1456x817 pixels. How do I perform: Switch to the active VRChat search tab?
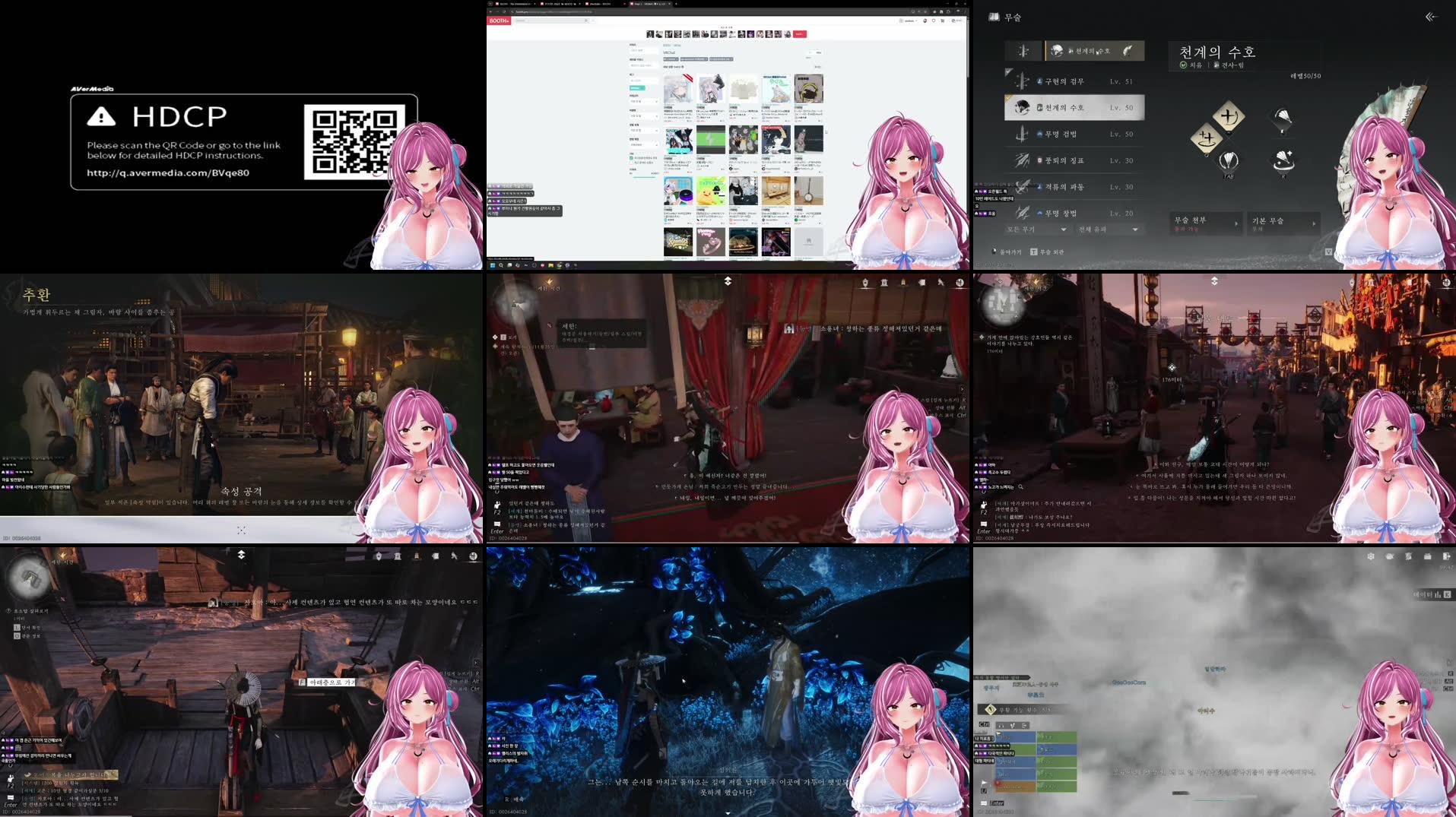pyautogui.click(x=649, y=4)
